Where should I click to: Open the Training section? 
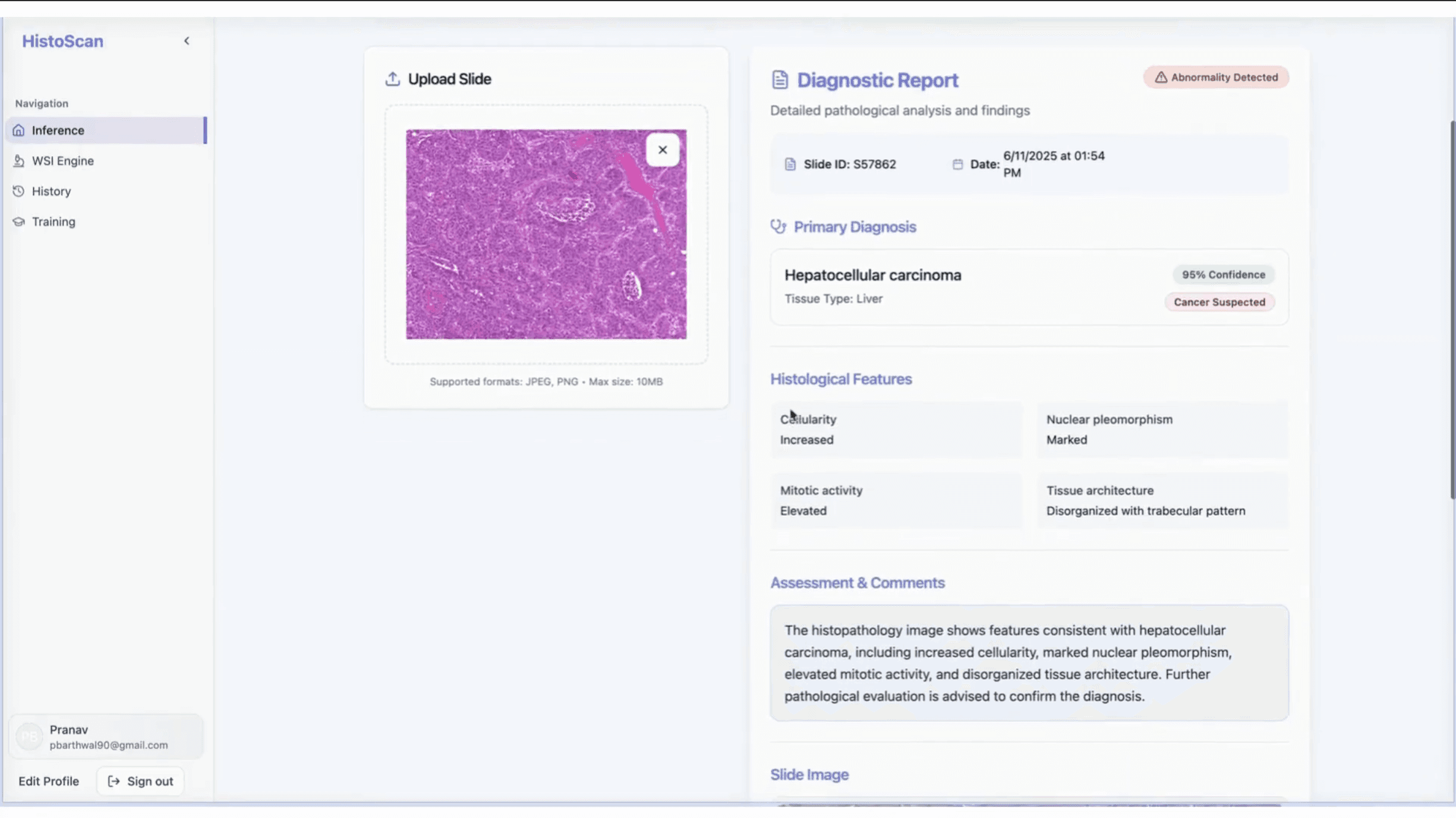pos(53,222)
